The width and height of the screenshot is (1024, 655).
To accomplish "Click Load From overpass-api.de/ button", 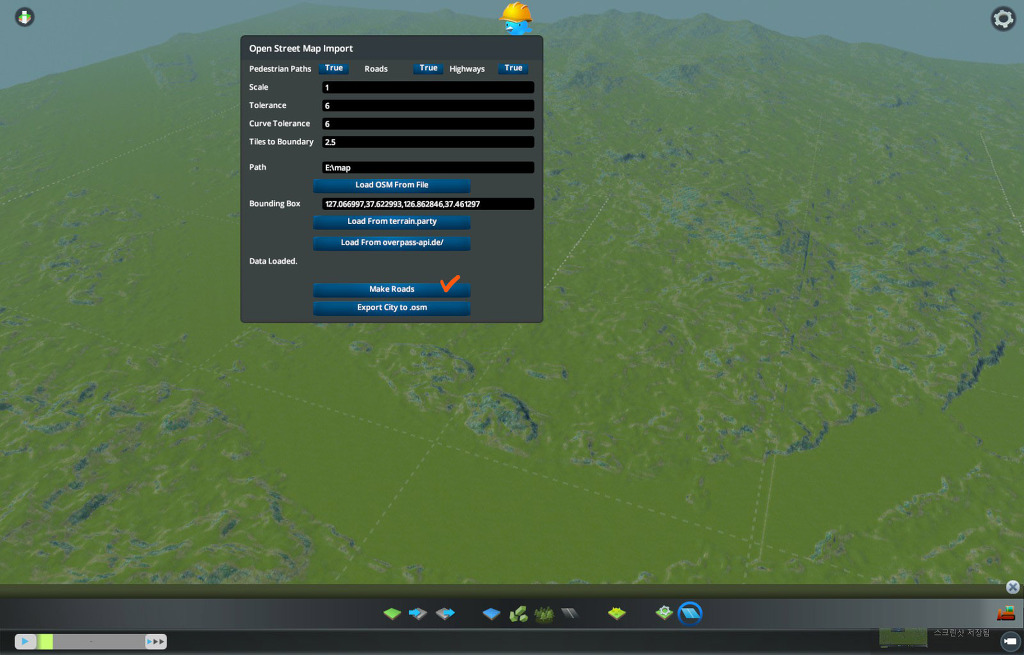I will point(391,243).
